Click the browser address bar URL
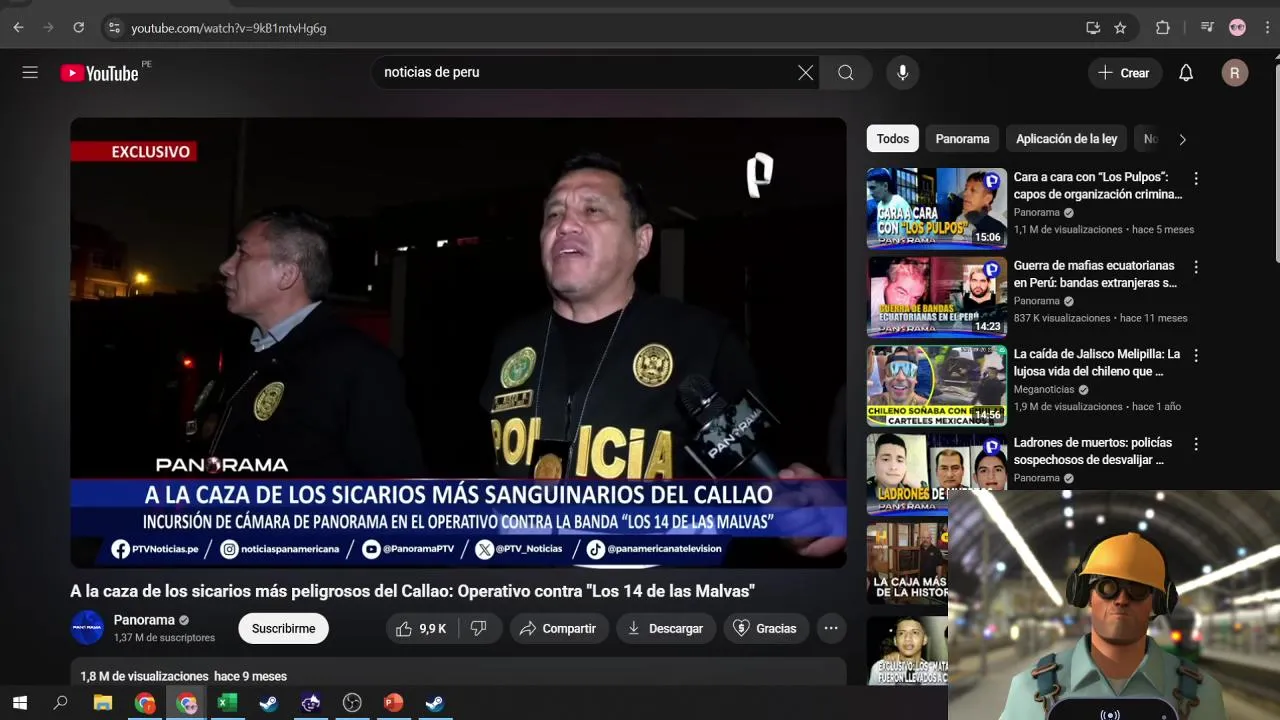Image resolution: width=1280 pixels, height=720 pixels. [229, 28]
